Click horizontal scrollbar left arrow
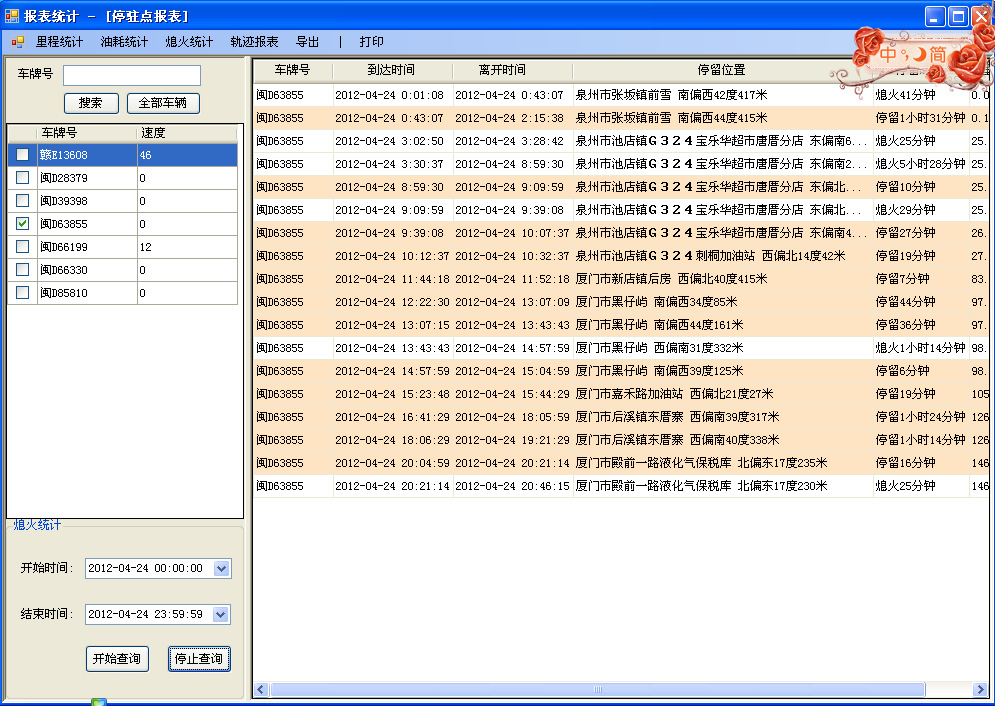Viewport: 995px width, 706px height. point(261,690)
